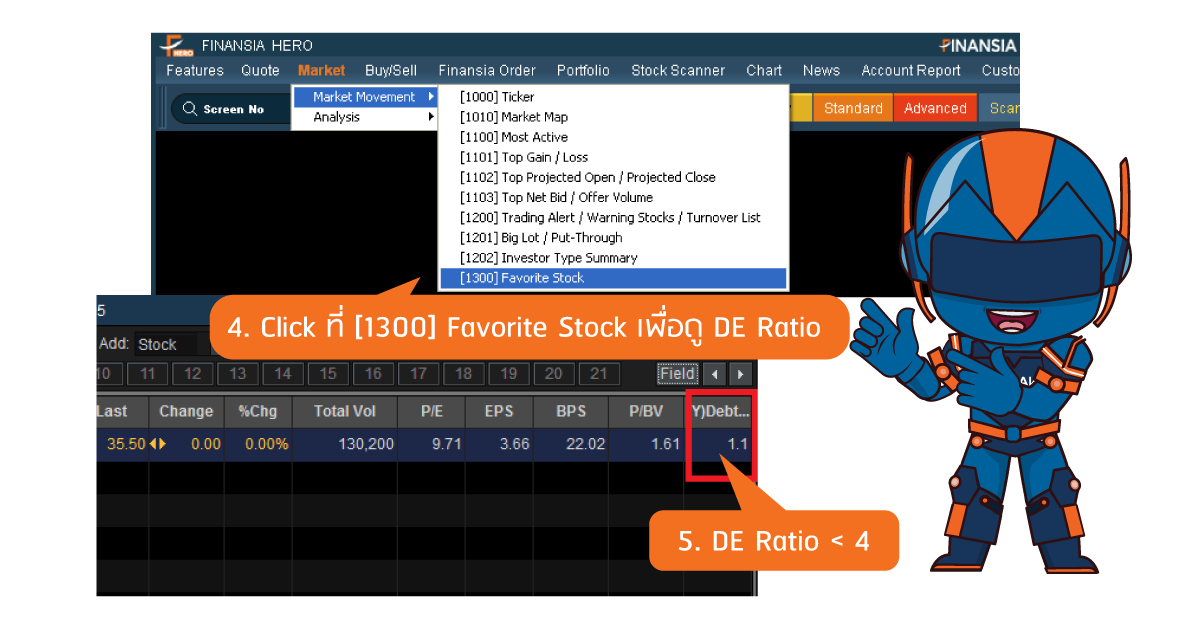
Task: Click [1300] Favorite Stock menu item
Action: 613,278
